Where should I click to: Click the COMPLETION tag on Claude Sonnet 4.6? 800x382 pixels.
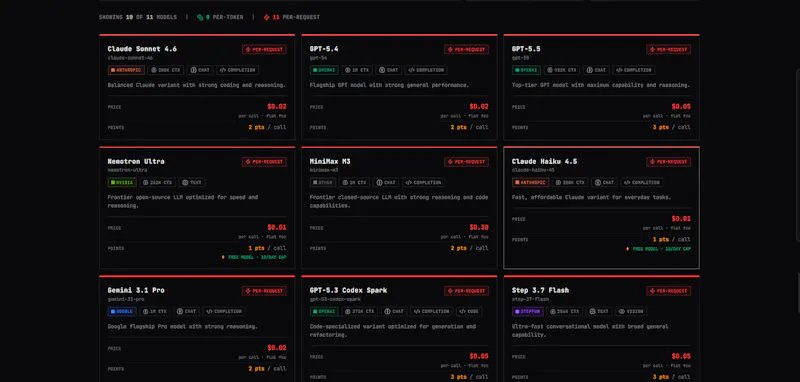coord(237,70)
